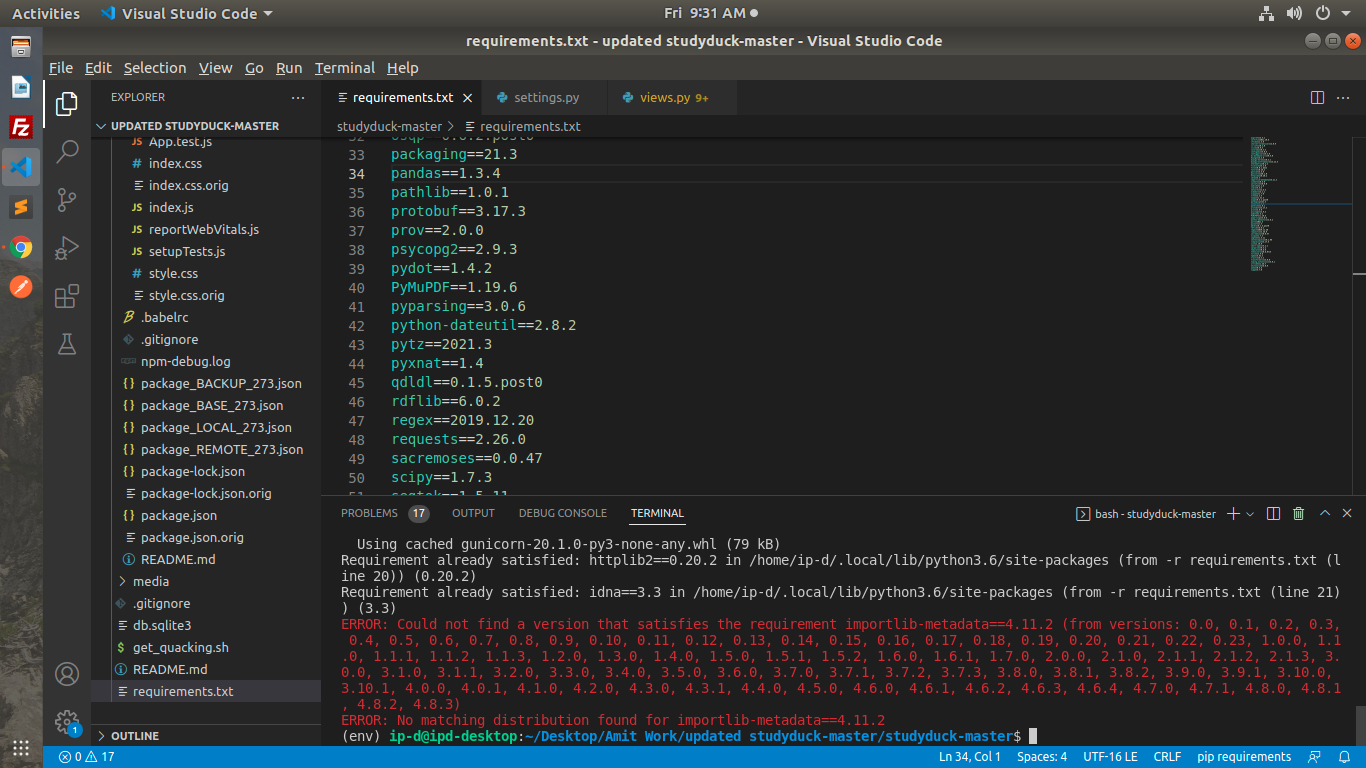Screen dimensions: 1366x768
Task: Open the Run and Debug view
Action: coord(67,247)
